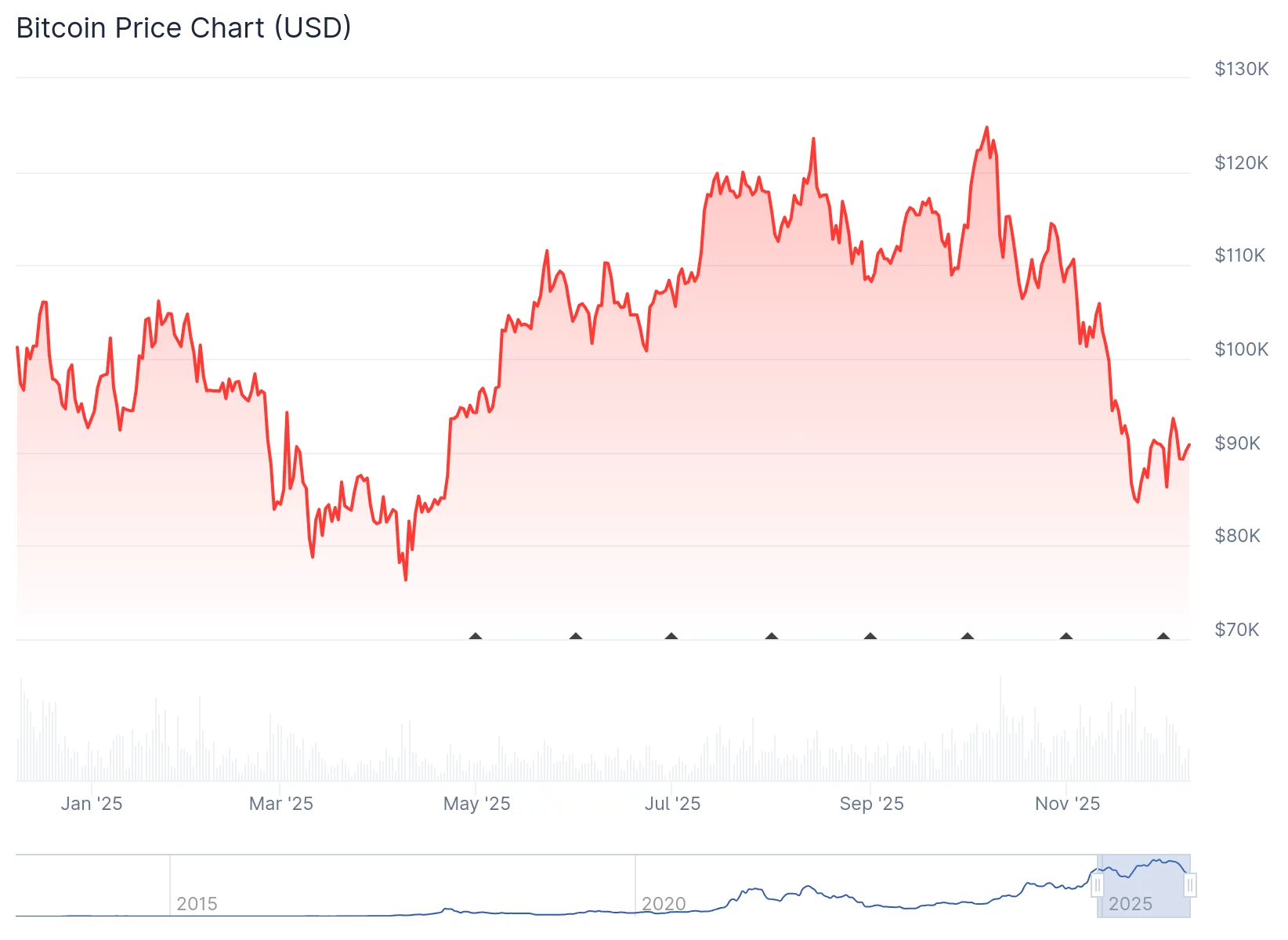This screenshot has height=940, width=1288.
Task: Grab the left handle of the range navigator
Action: pyautogui.click(x=1098, y=886)
